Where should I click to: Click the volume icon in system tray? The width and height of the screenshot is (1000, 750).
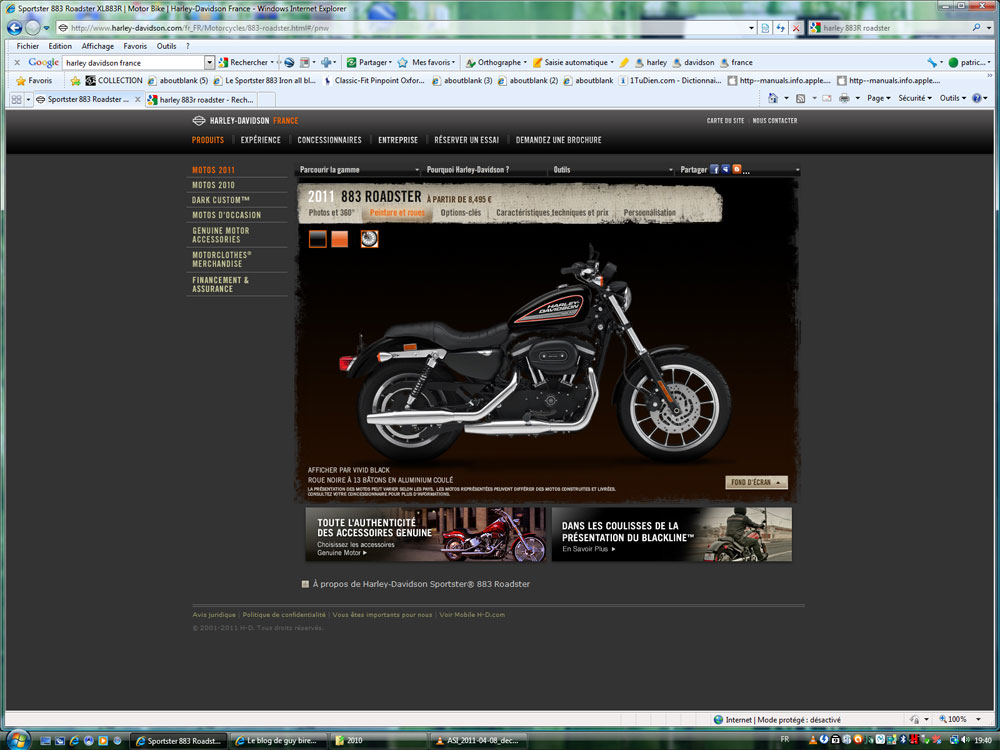point(966,740)
